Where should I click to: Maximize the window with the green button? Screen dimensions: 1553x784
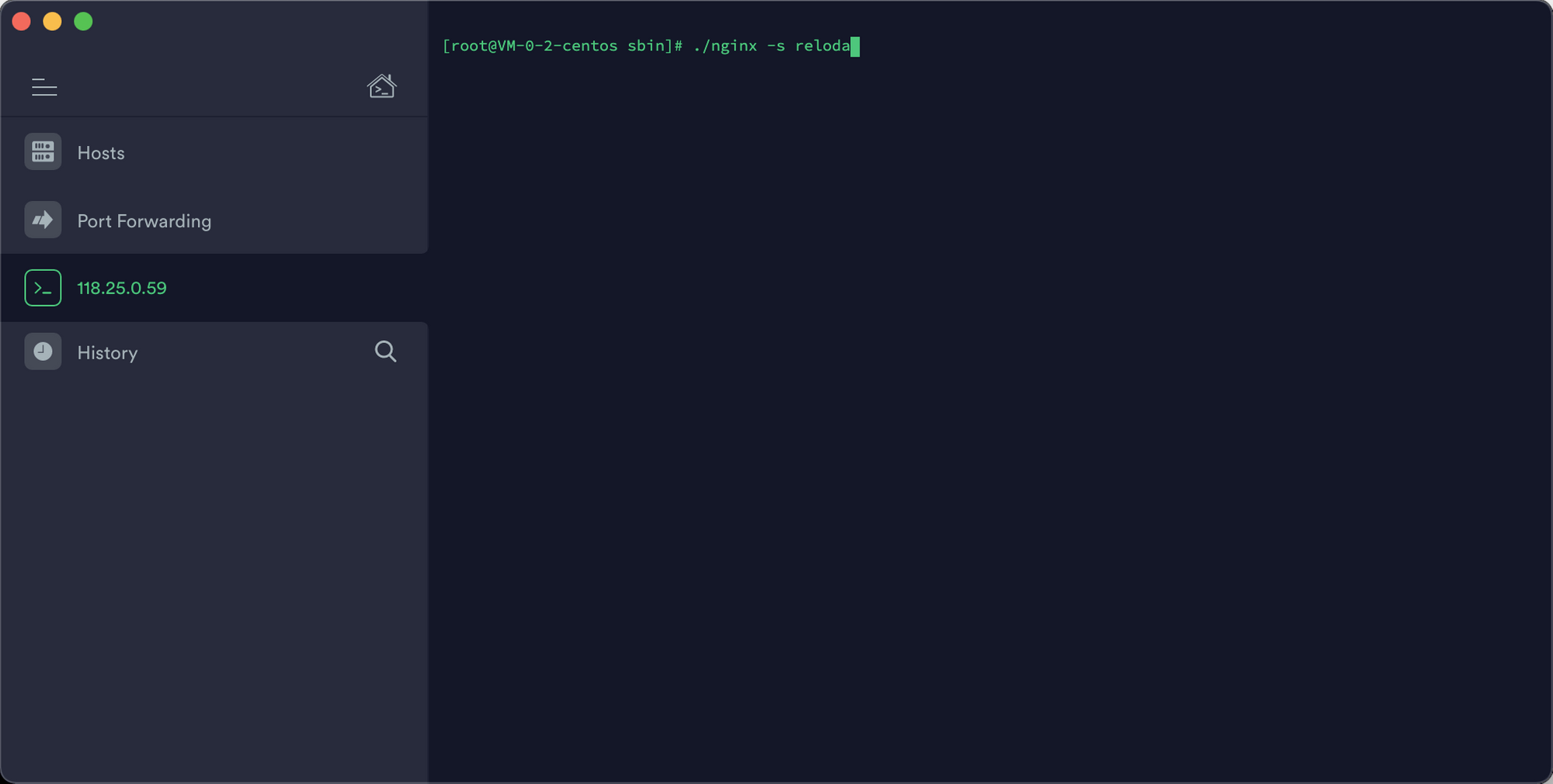pos(83,22)
